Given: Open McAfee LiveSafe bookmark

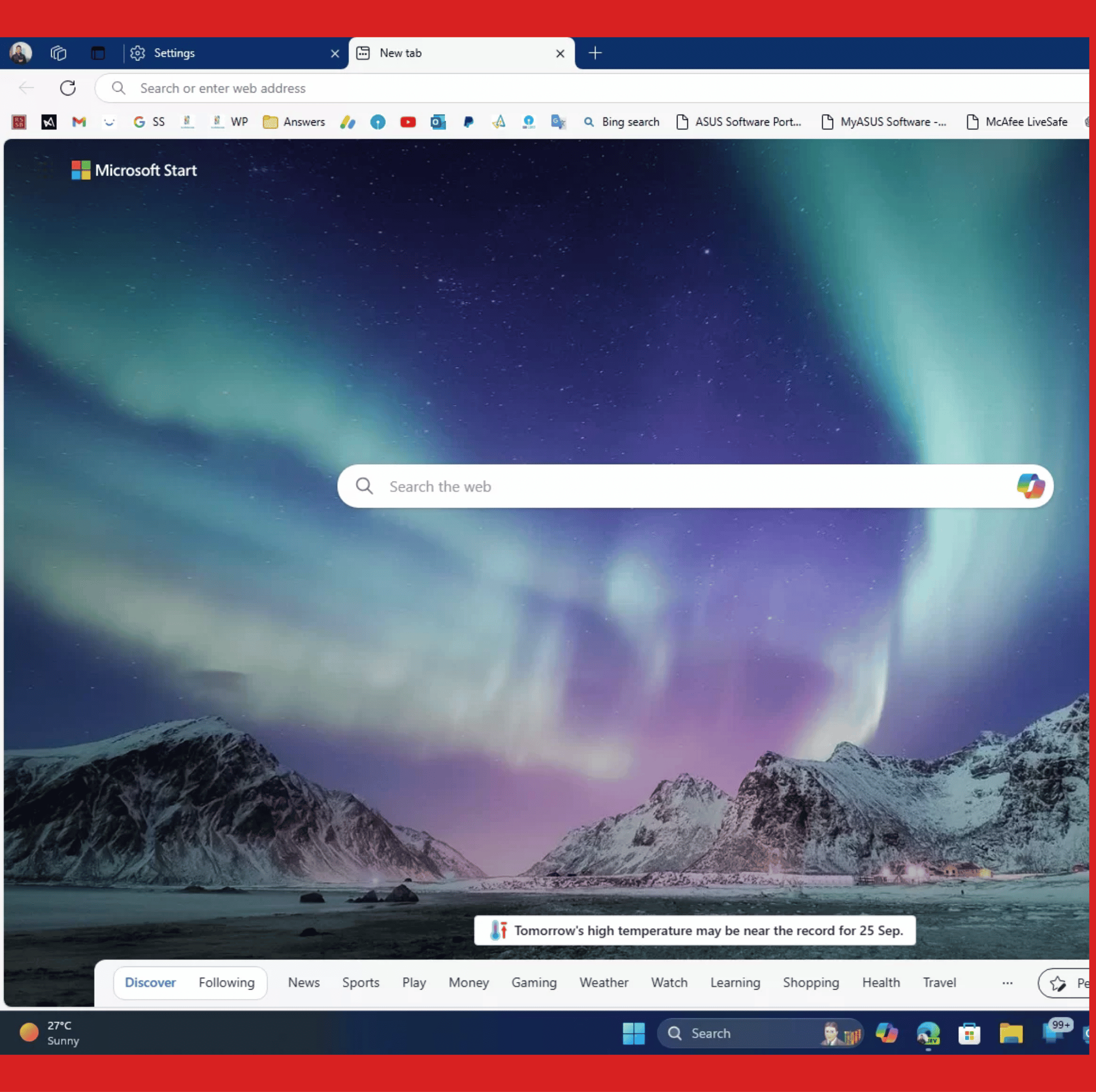Looking at the screenshot, I should (x=1017, y=121).
